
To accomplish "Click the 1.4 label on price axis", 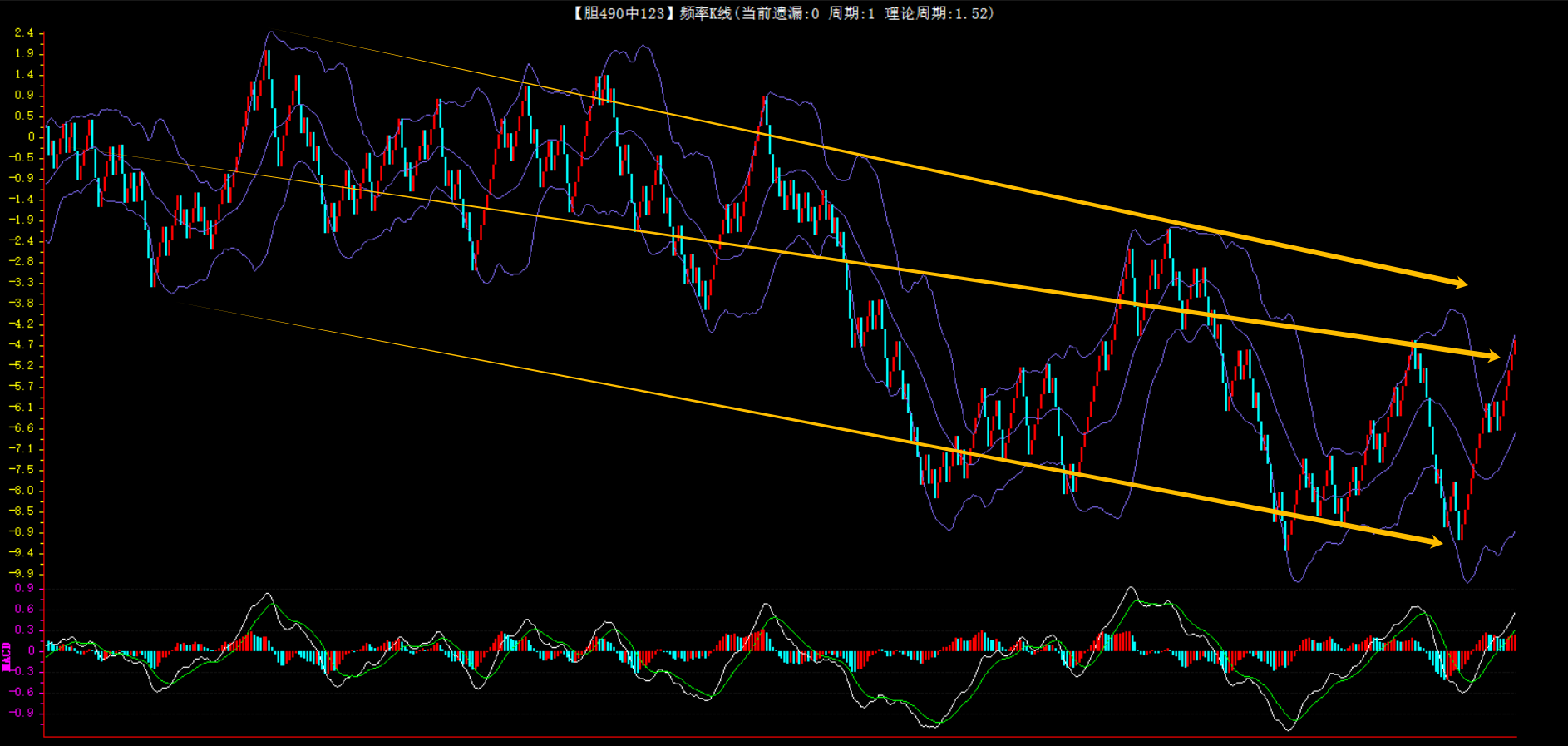I will pyautogui.click(x=24, y=74).
